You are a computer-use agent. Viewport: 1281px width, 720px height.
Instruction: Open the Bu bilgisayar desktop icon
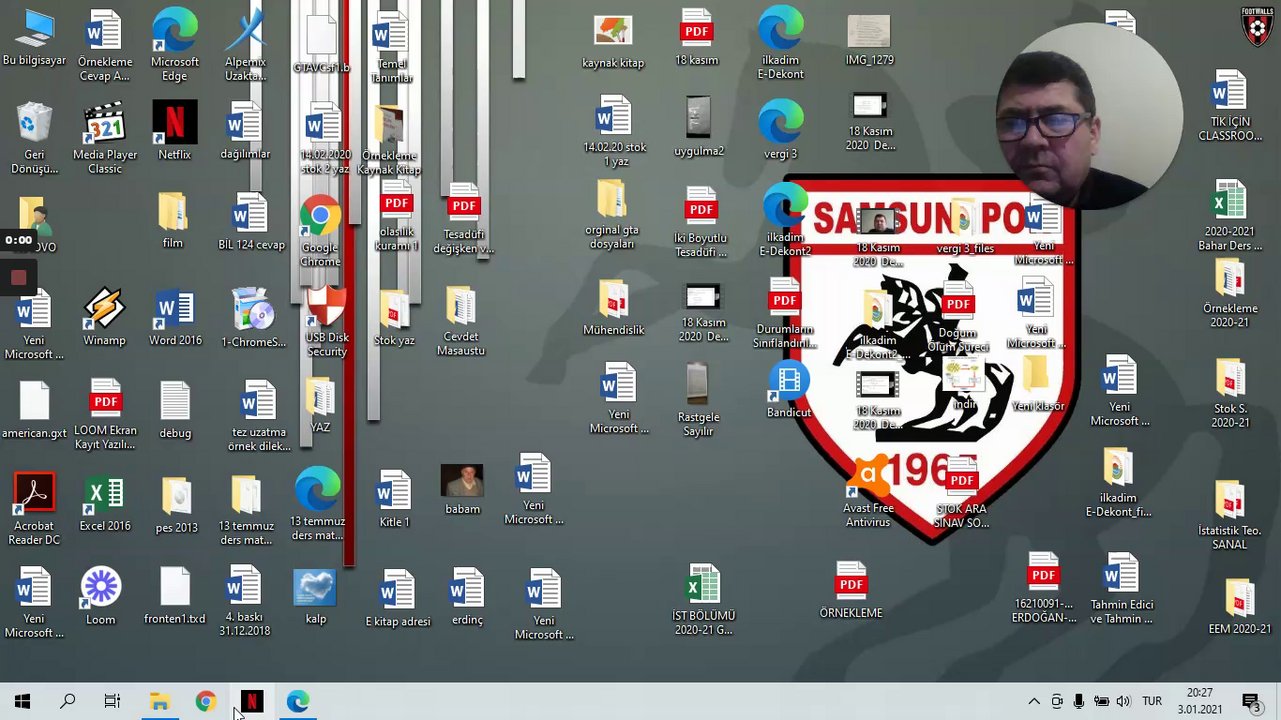tap(34, 38)
